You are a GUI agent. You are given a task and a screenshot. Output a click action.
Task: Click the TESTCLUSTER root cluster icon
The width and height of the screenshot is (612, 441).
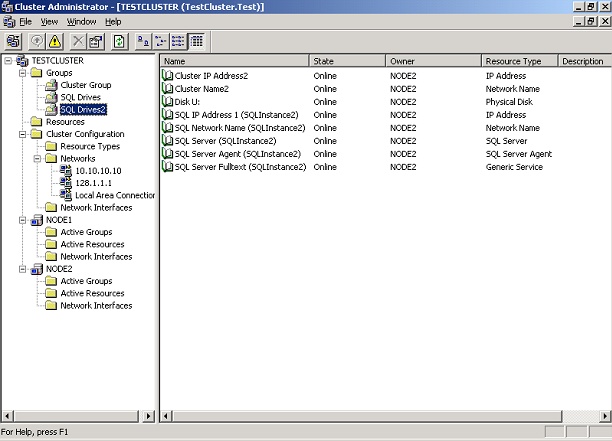click(22, 60)
